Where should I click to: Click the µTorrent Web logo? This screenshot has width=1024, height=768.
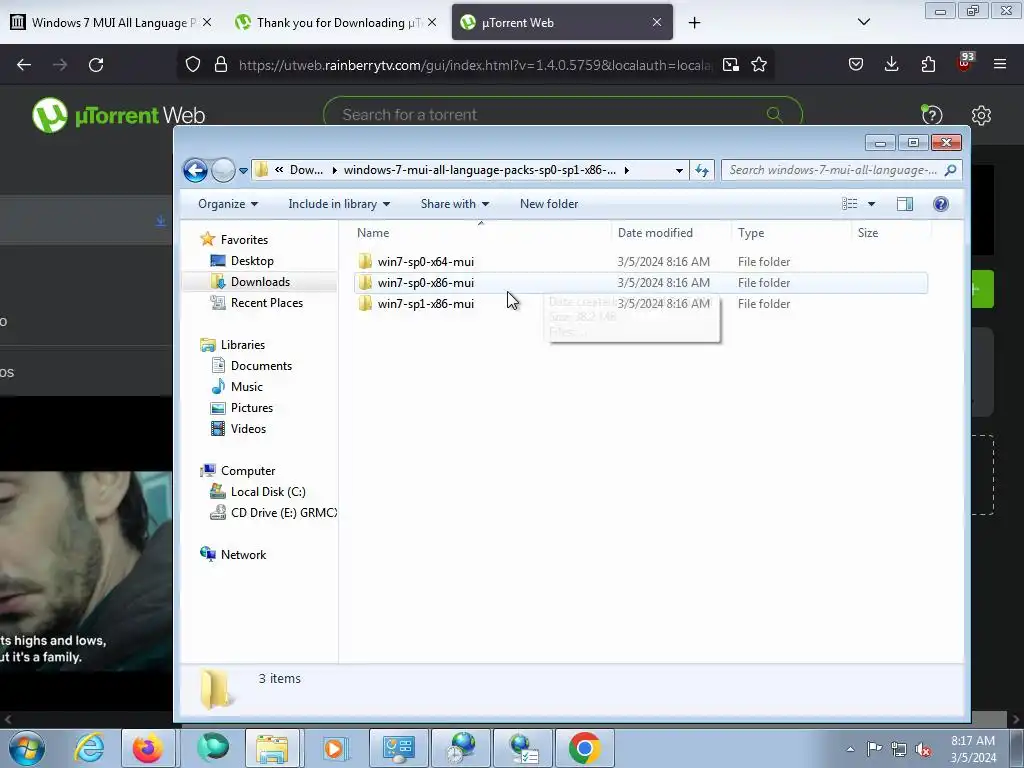pos(118,115)
